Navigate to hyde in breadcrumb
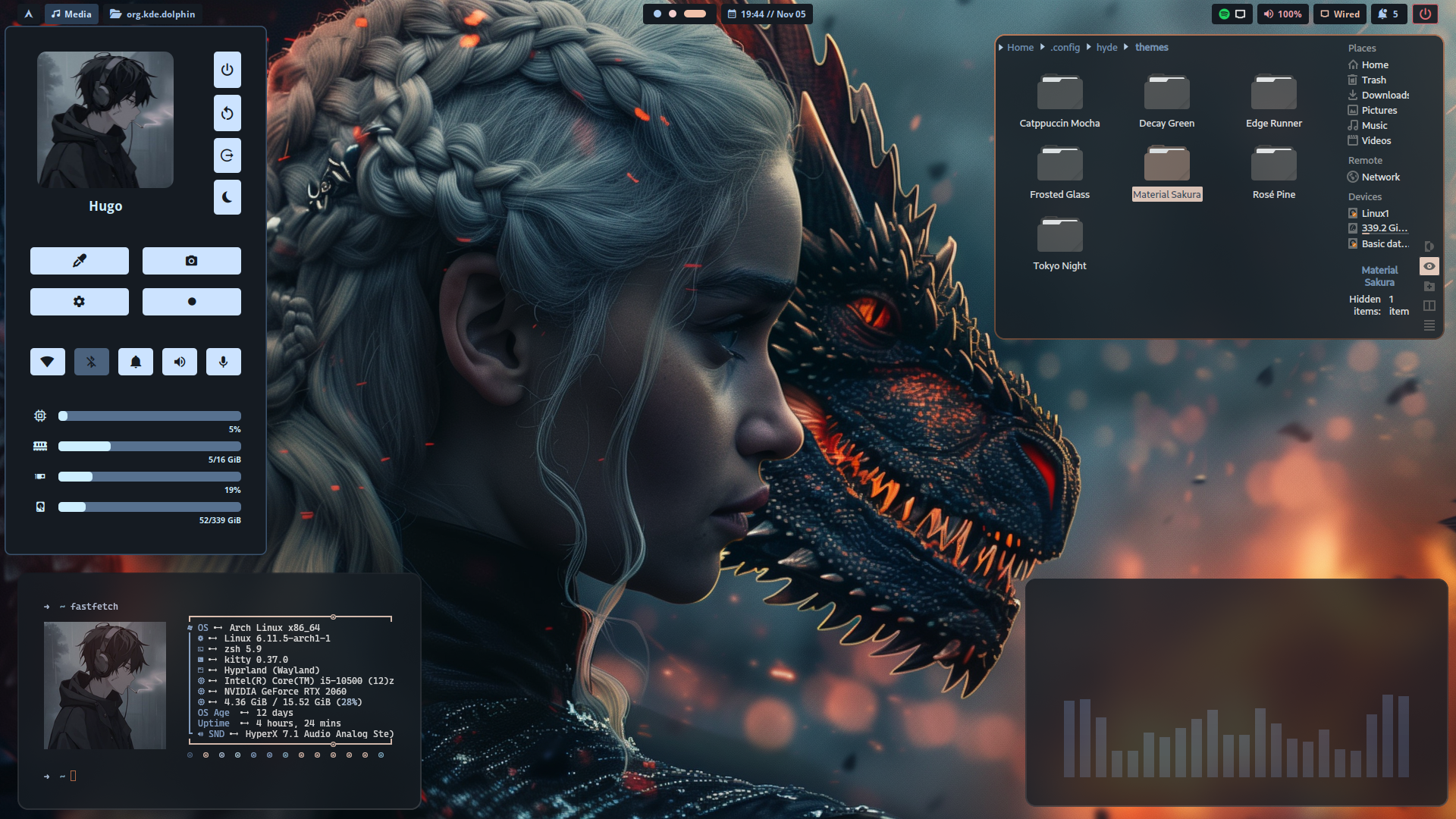Viewport: 1456px width, 819px height. pos(1106,47)
